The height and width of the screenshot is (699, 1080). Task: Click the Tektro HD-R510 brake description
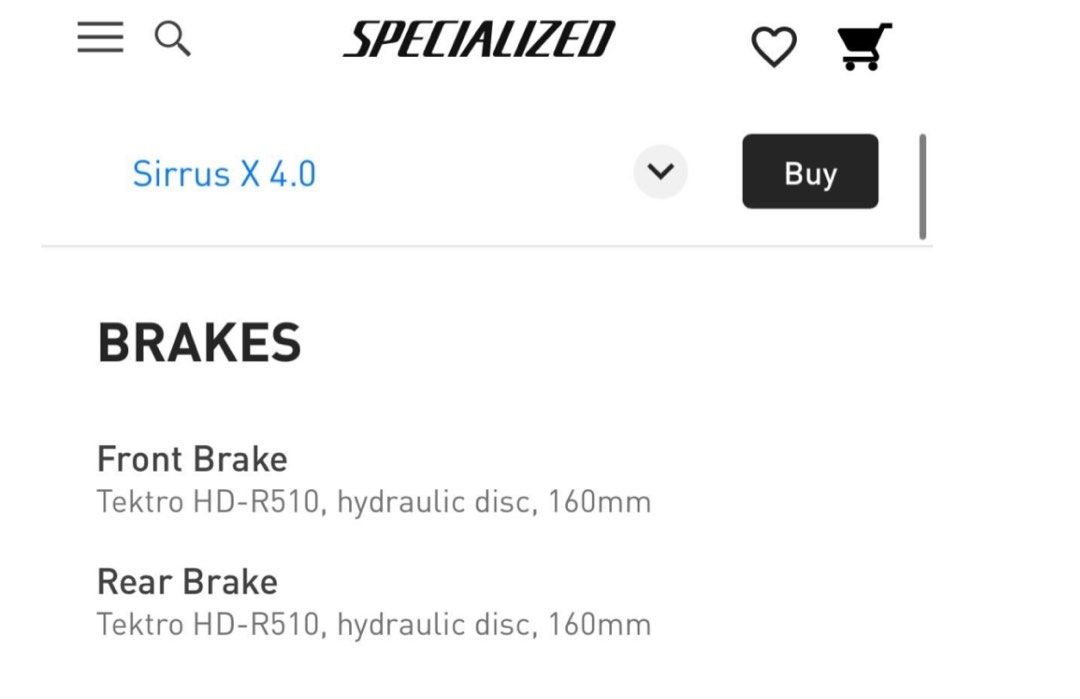point(373,501)
